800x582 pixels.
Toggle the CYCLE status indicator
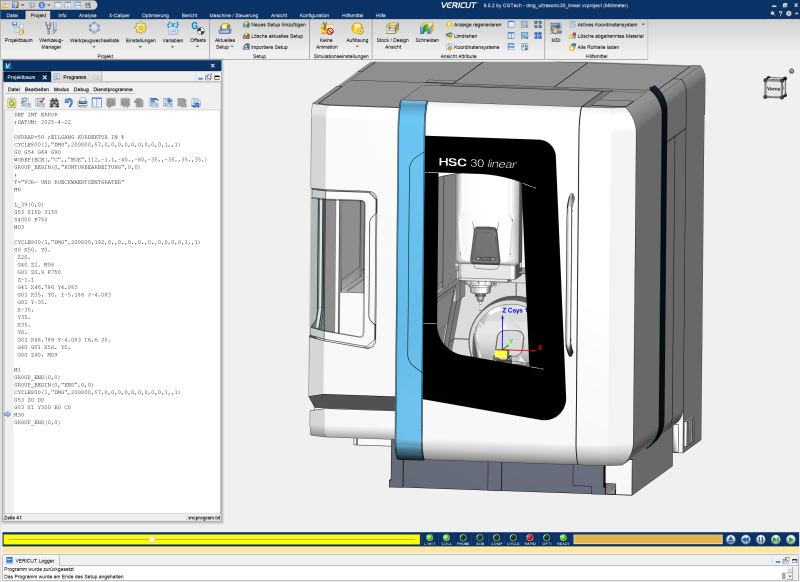coord(513,539)
